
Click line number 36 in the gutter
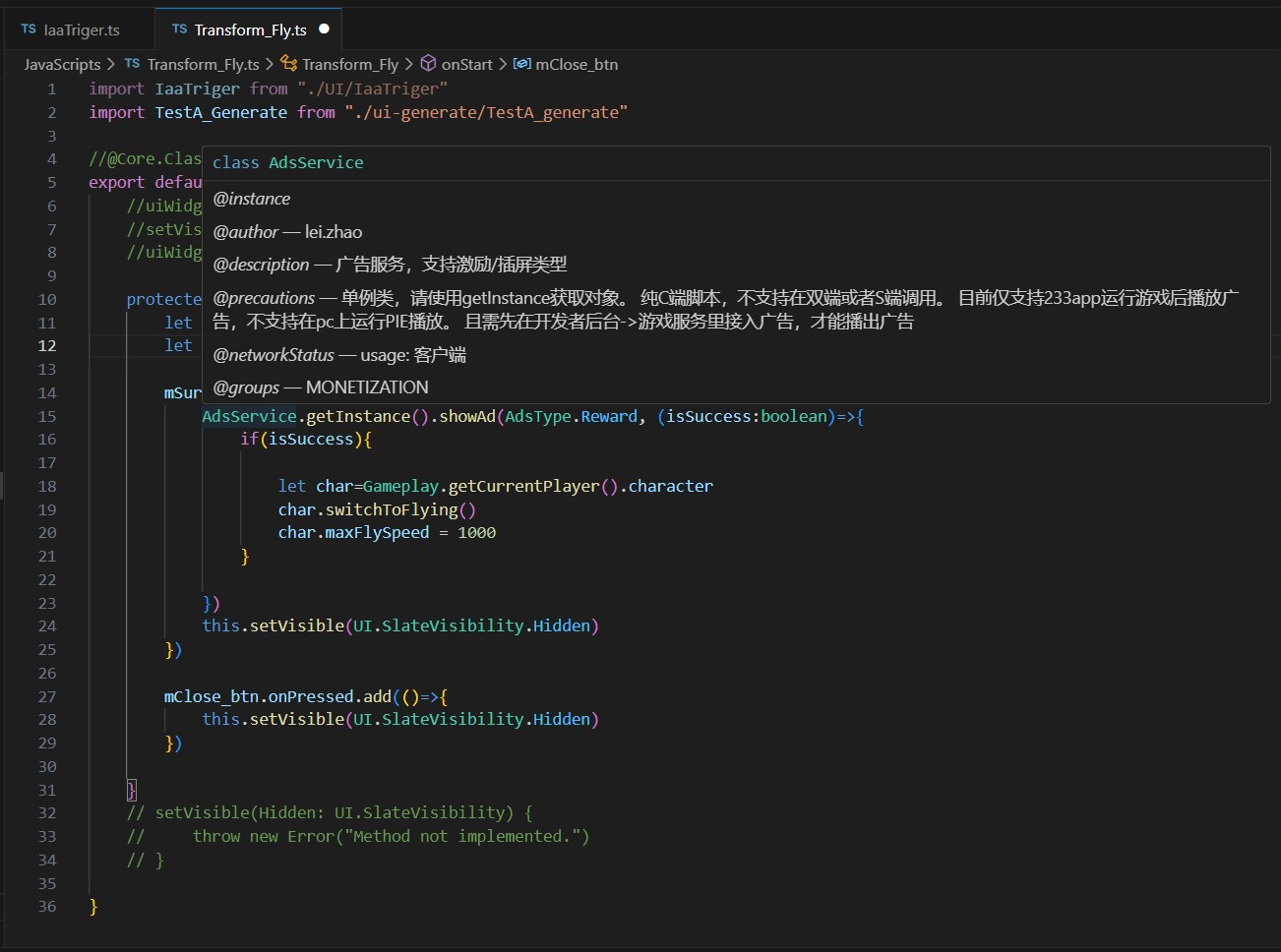[x=47, y=906]
